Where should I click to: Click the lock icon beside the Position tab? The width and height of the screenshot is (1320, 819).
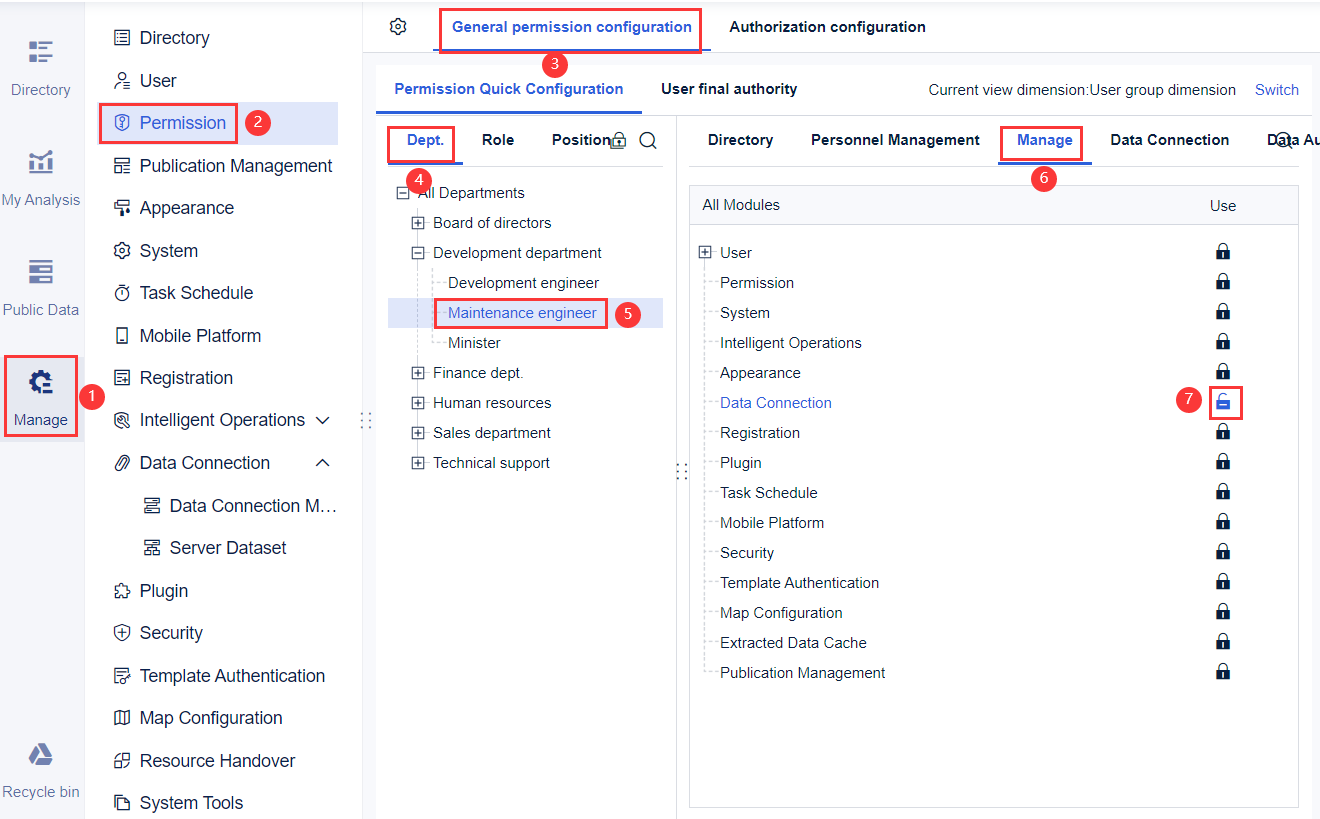[x=618, y=141]
